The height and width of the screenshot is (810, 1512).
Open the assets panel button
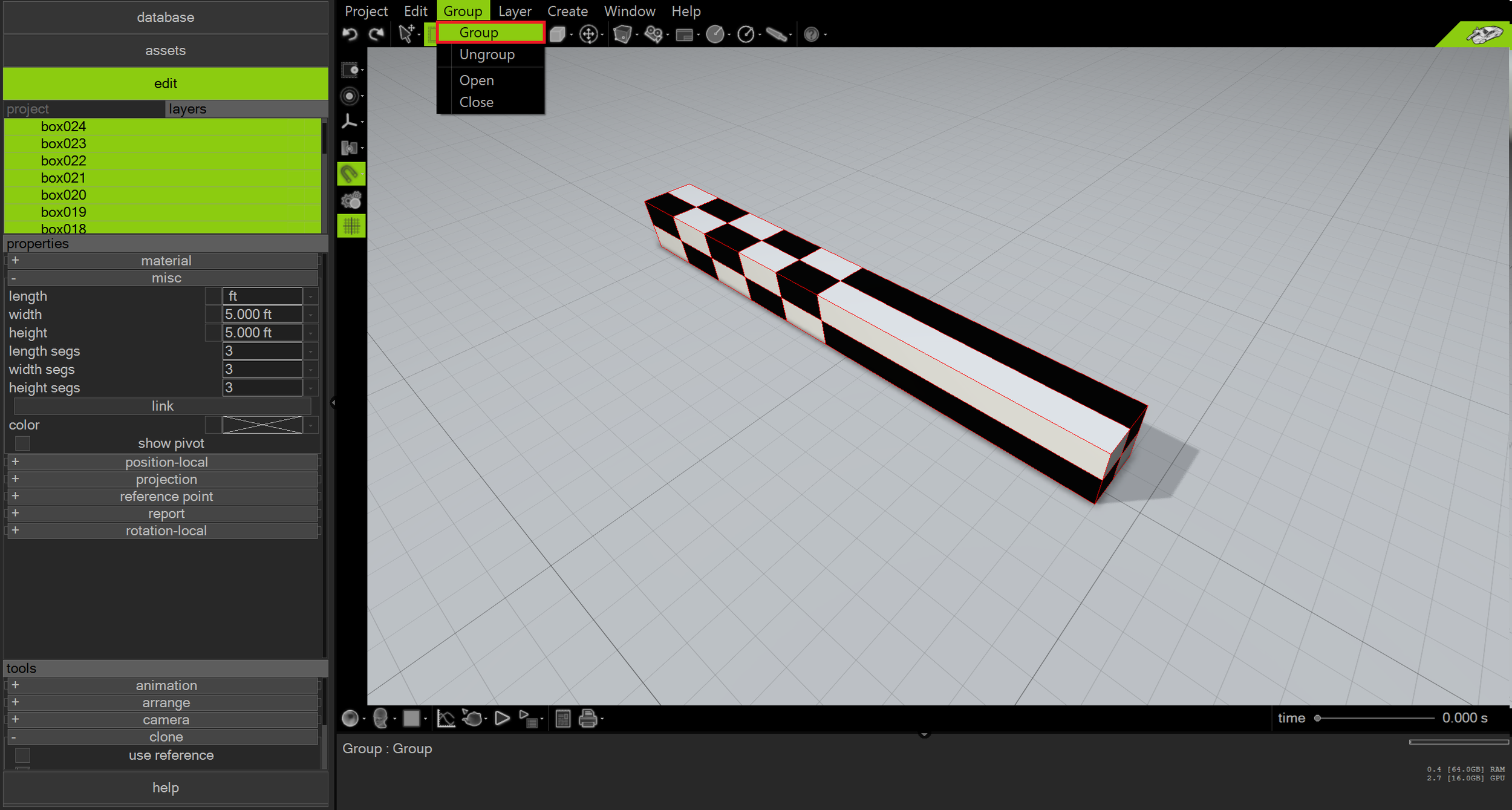tap(165, 50)
